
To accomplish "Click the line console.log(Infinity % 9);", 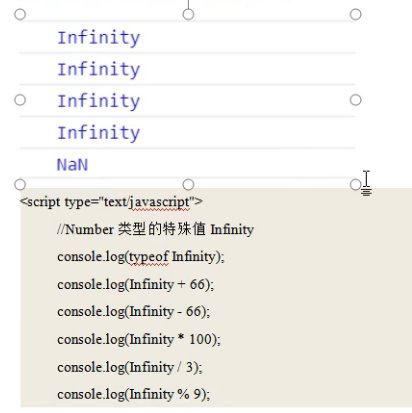I will tap(134, 395).
